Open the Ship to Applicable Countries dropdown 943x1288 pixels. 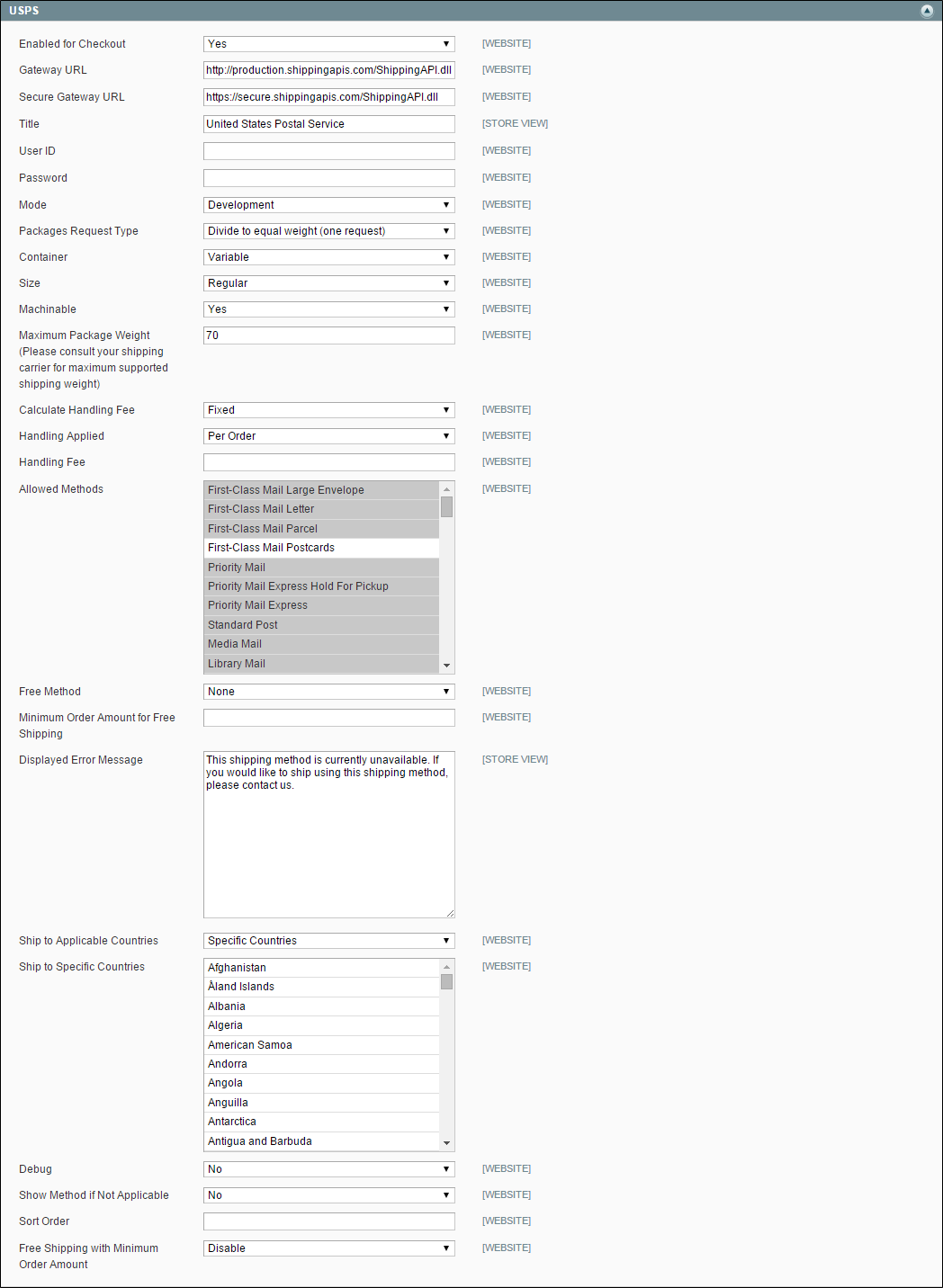(x=329, y=941)
